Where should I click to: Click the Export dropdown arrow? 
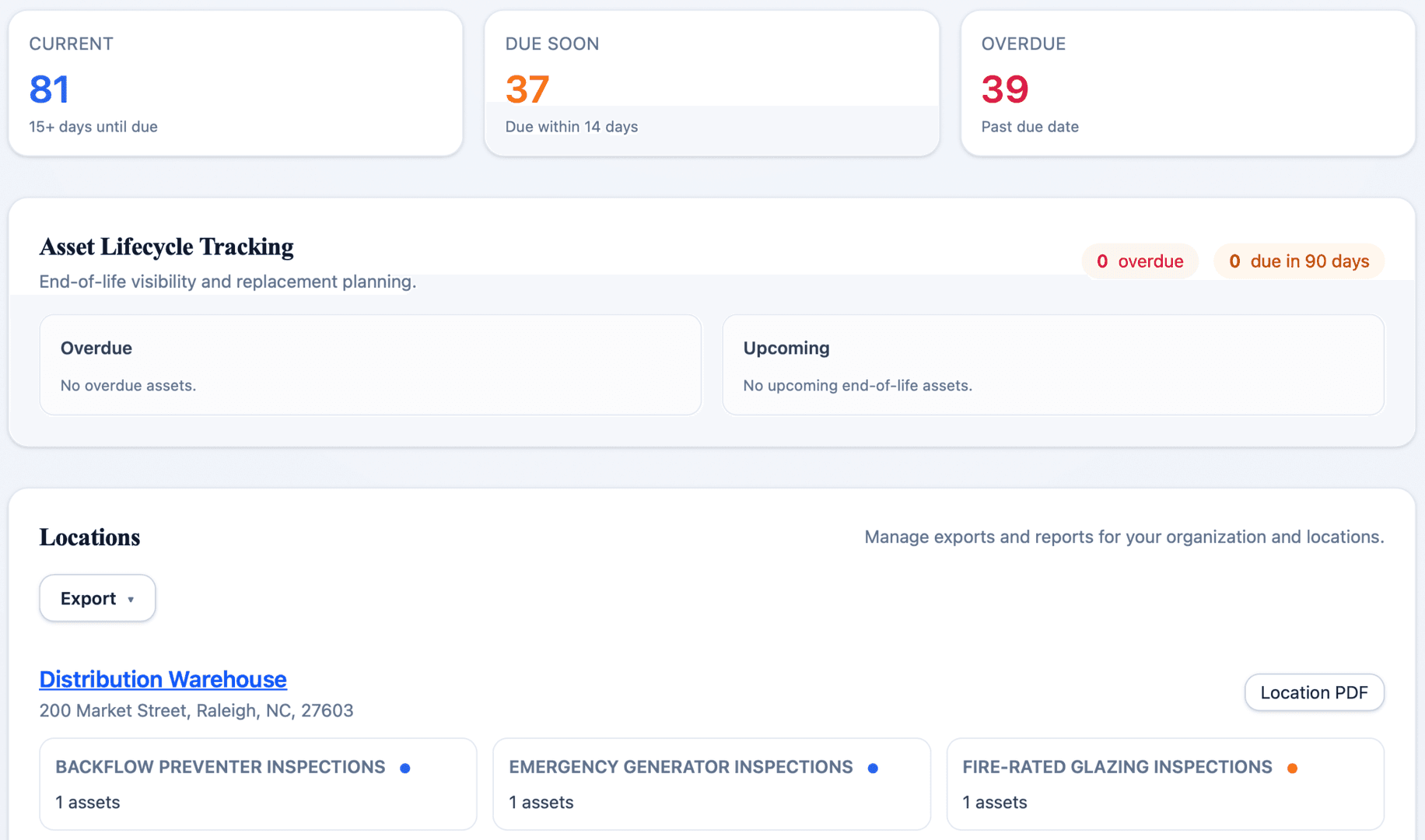click(131, 600)
